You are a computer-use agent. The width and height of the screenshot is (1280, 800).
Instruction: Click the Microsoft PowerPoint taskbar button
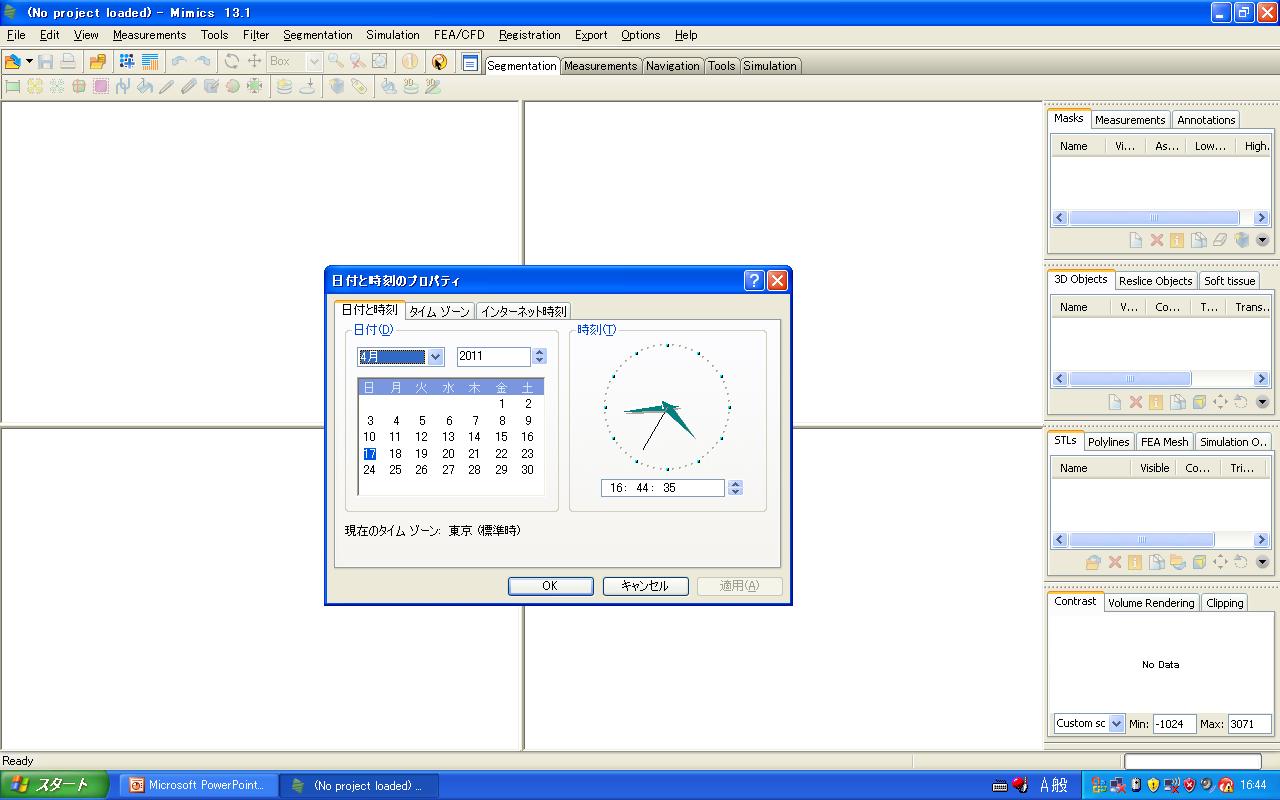pos(198,786)
